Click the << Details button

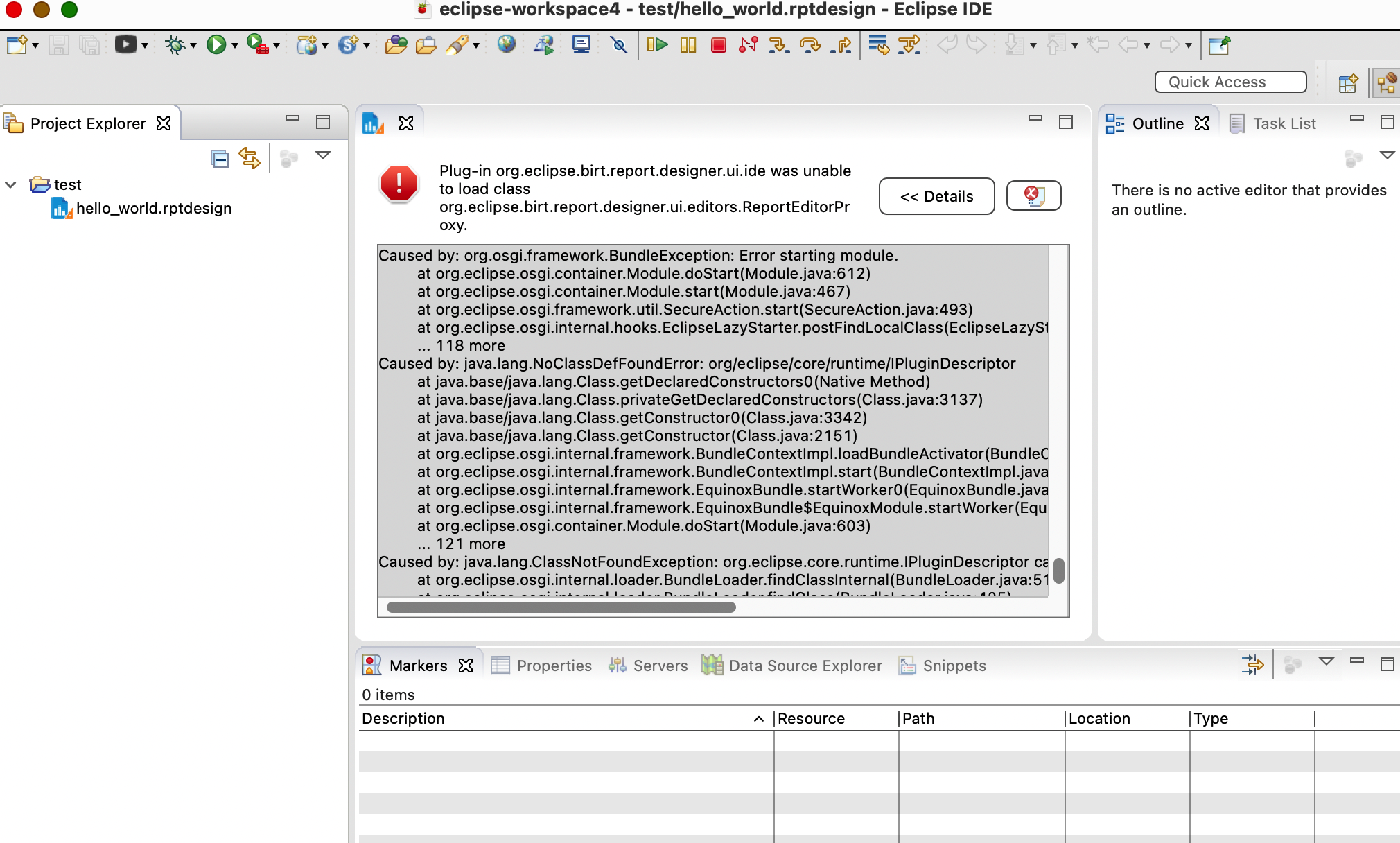[936, 196]
